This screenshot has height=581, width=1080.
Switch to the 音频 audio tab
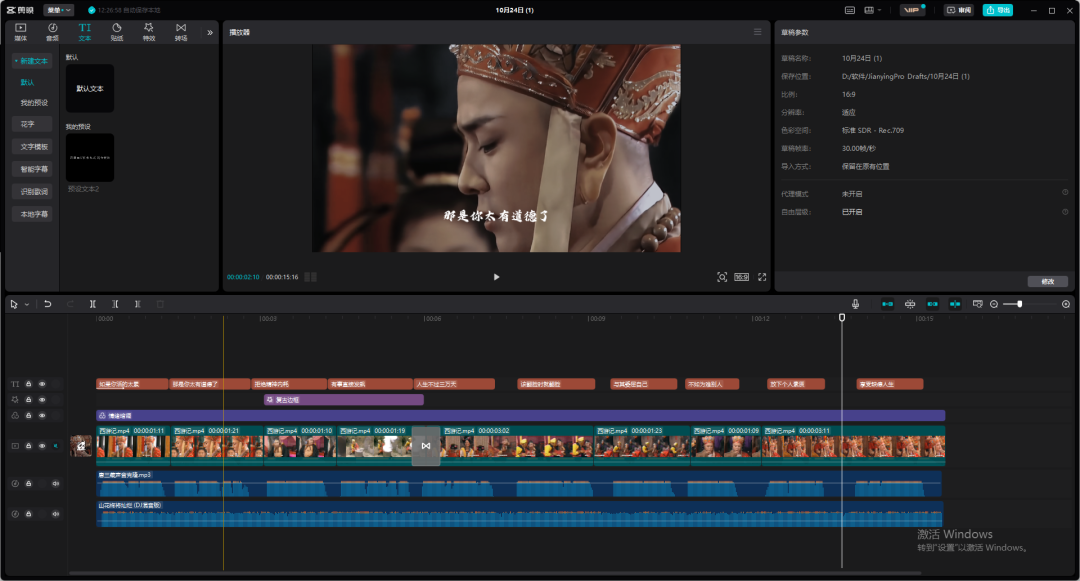(x=52, y=32)
